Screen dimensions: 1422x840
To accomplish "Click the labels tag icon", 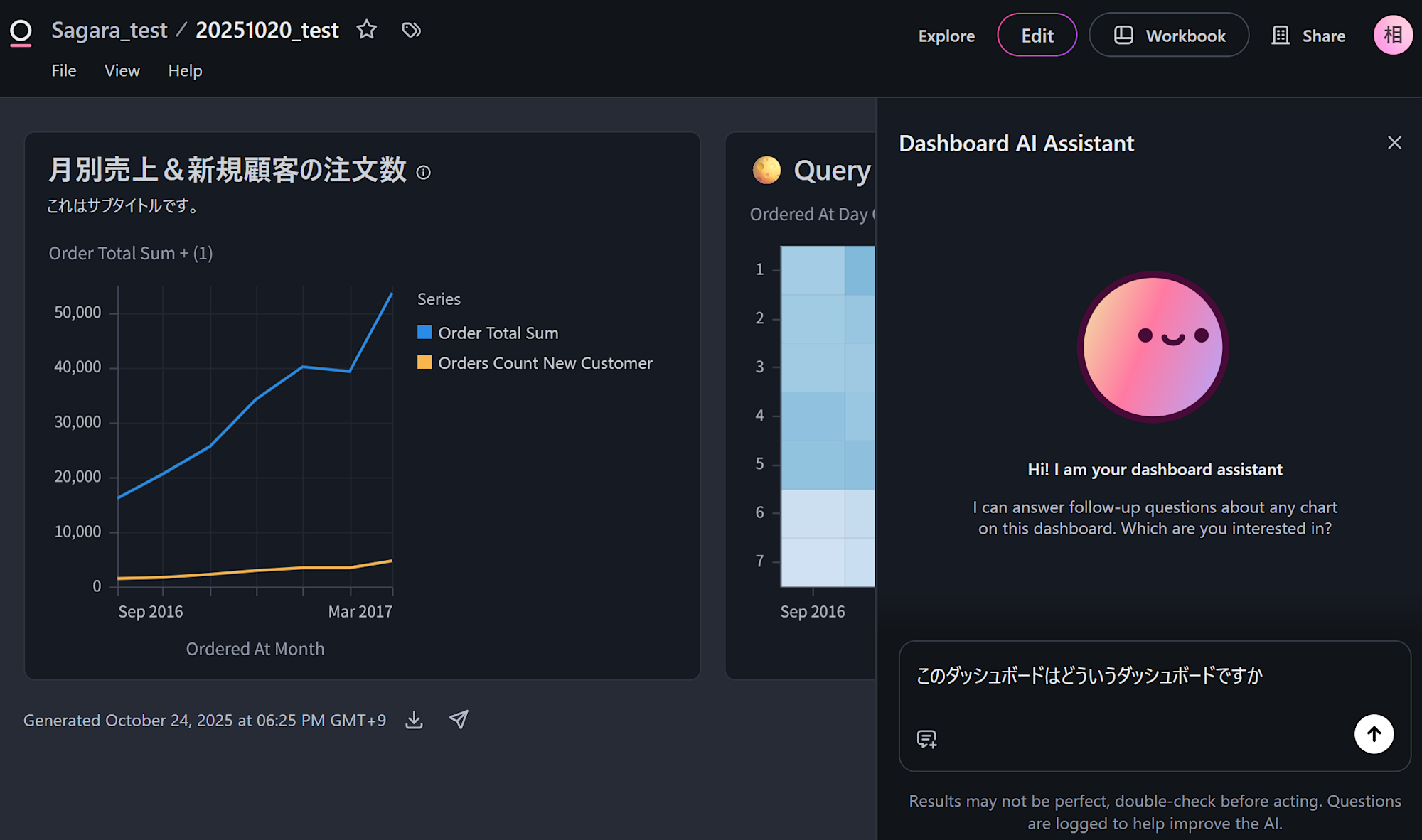I will tap(411, 30).
